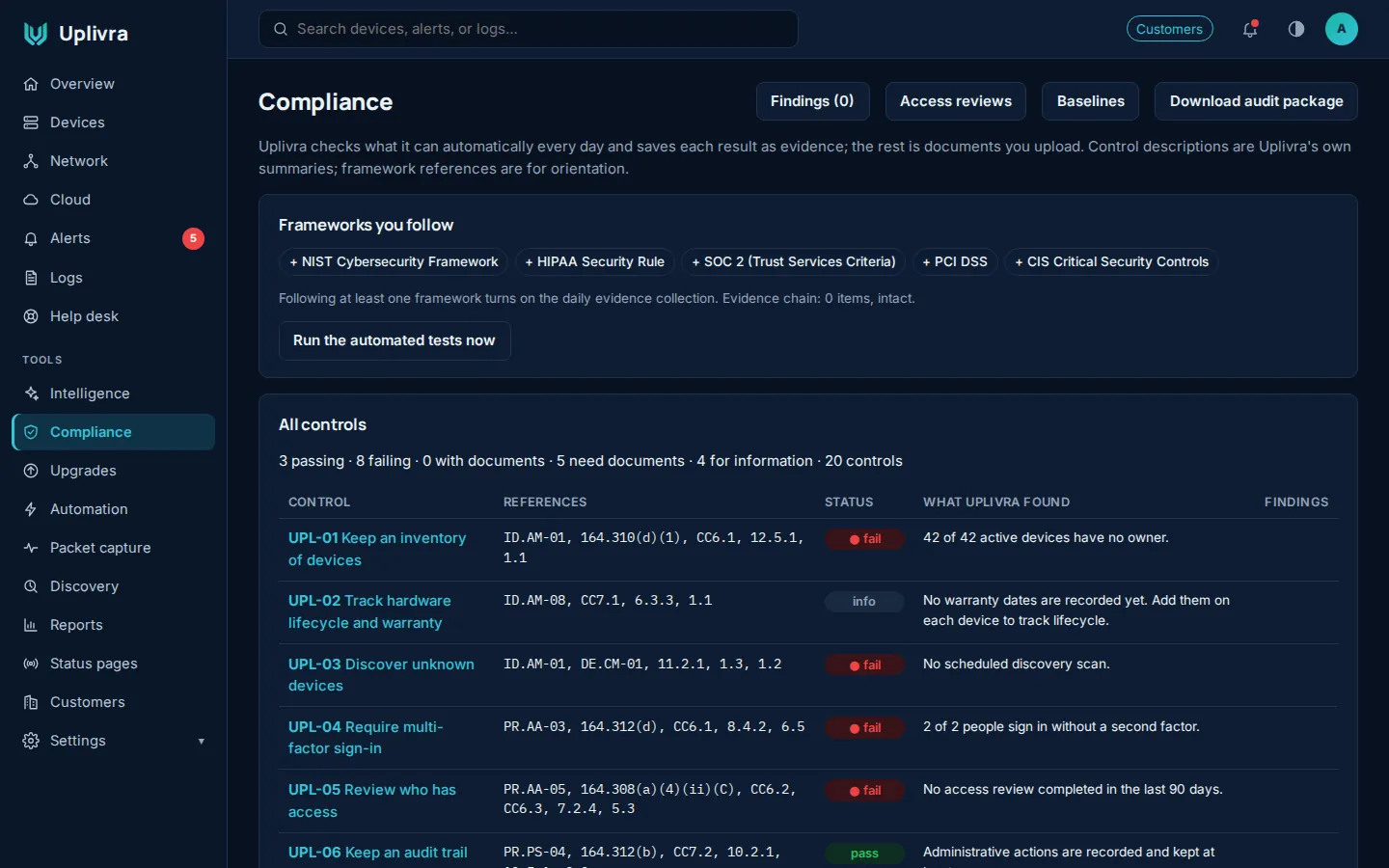1389x868 pixels.
Task: Click the Cloud icon in sidebar
Action: click(31, 200)
